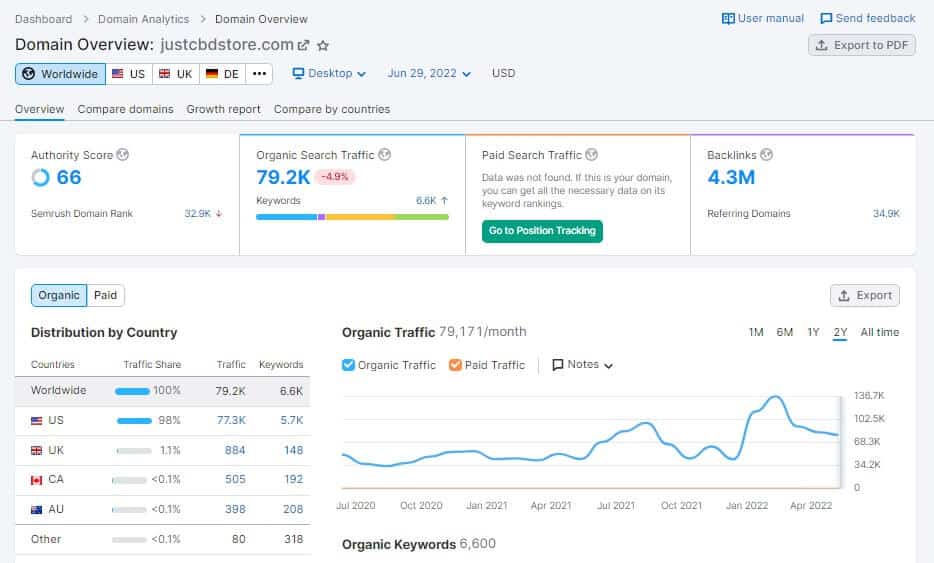Click the Organic Search Traffic value 79.2K
934x563 pixels.
click(284, 178)
